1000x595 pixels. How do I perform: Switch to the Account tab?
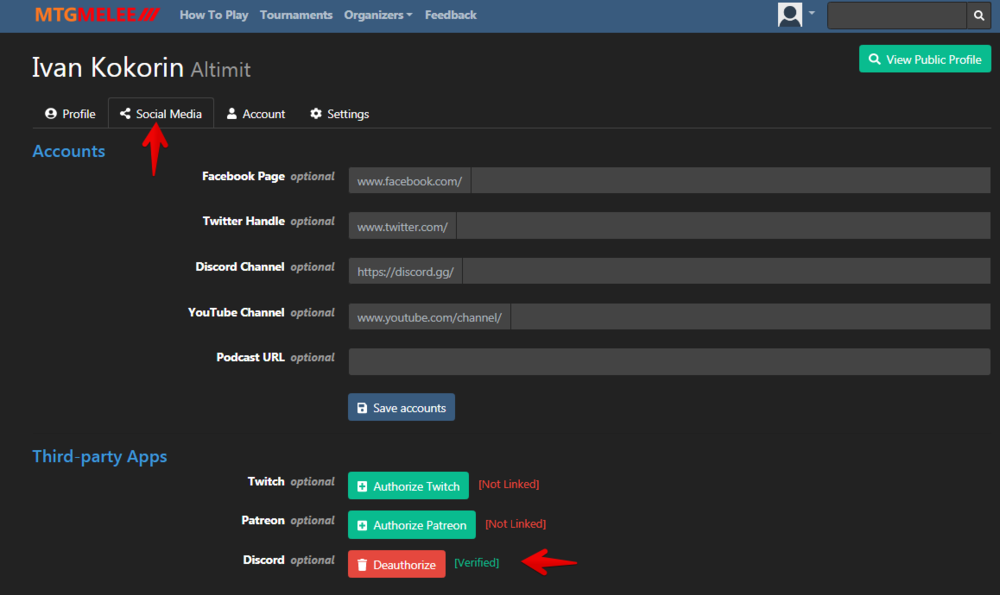(256, 114)
